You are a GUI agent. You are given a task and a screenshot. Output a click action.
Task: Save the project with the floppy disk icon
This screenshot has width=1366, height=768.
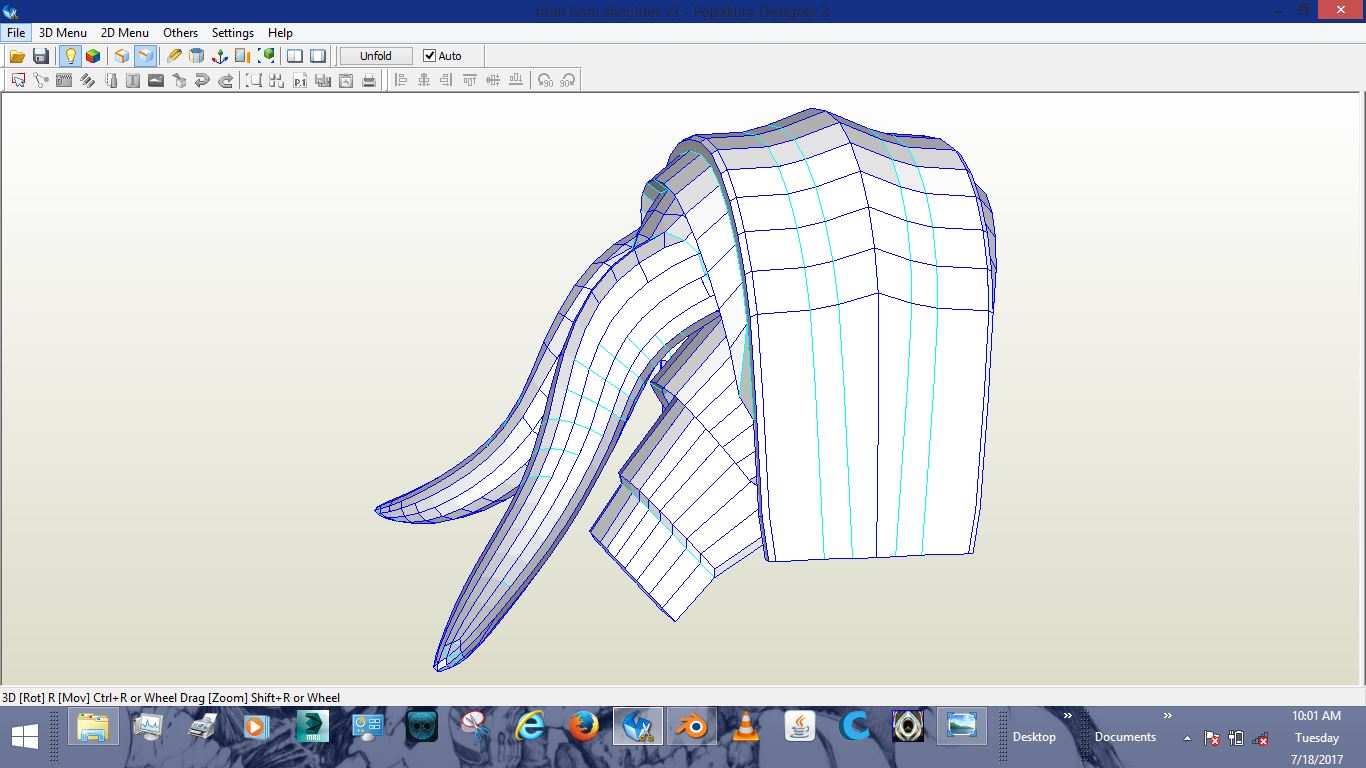coord(41,56)
